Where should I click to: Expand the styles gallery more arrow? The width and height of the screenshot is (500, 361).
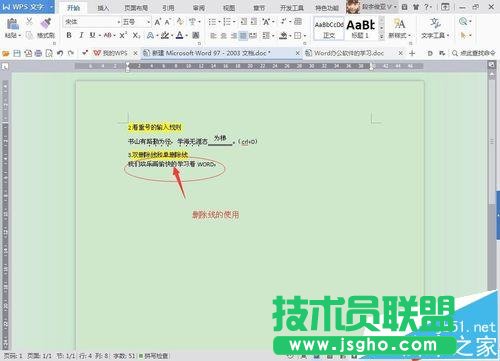[x=382, y=37]
